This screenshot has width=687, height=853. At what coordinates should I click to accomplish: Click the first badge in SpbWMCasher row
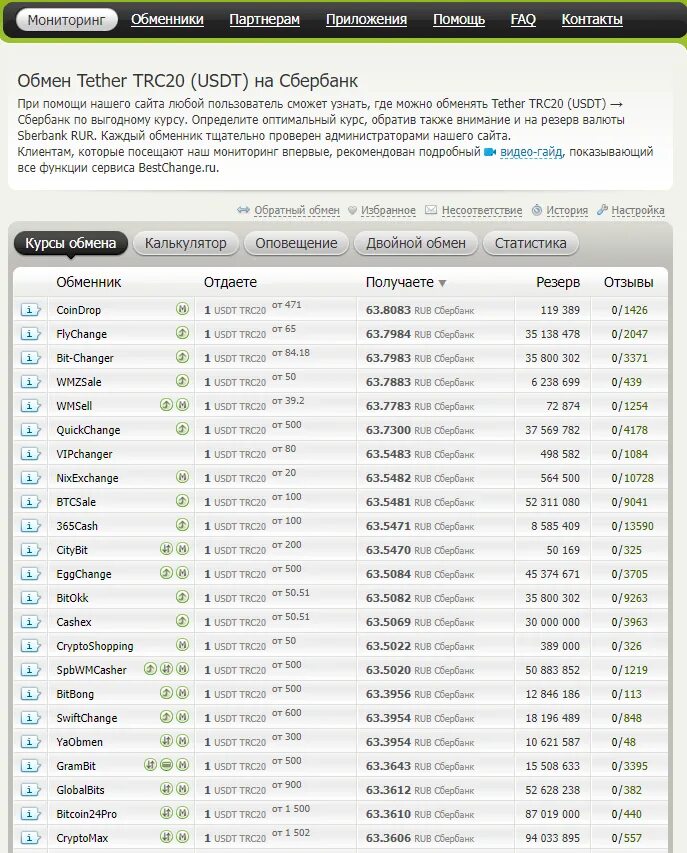(151, 669)
